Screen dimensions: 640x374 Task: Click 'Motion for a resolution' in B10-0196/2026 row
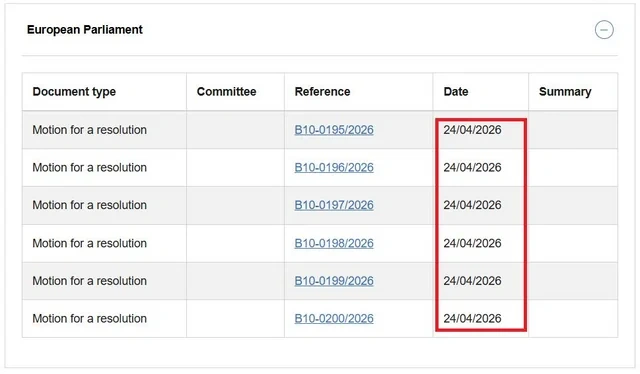click(89, 167)
